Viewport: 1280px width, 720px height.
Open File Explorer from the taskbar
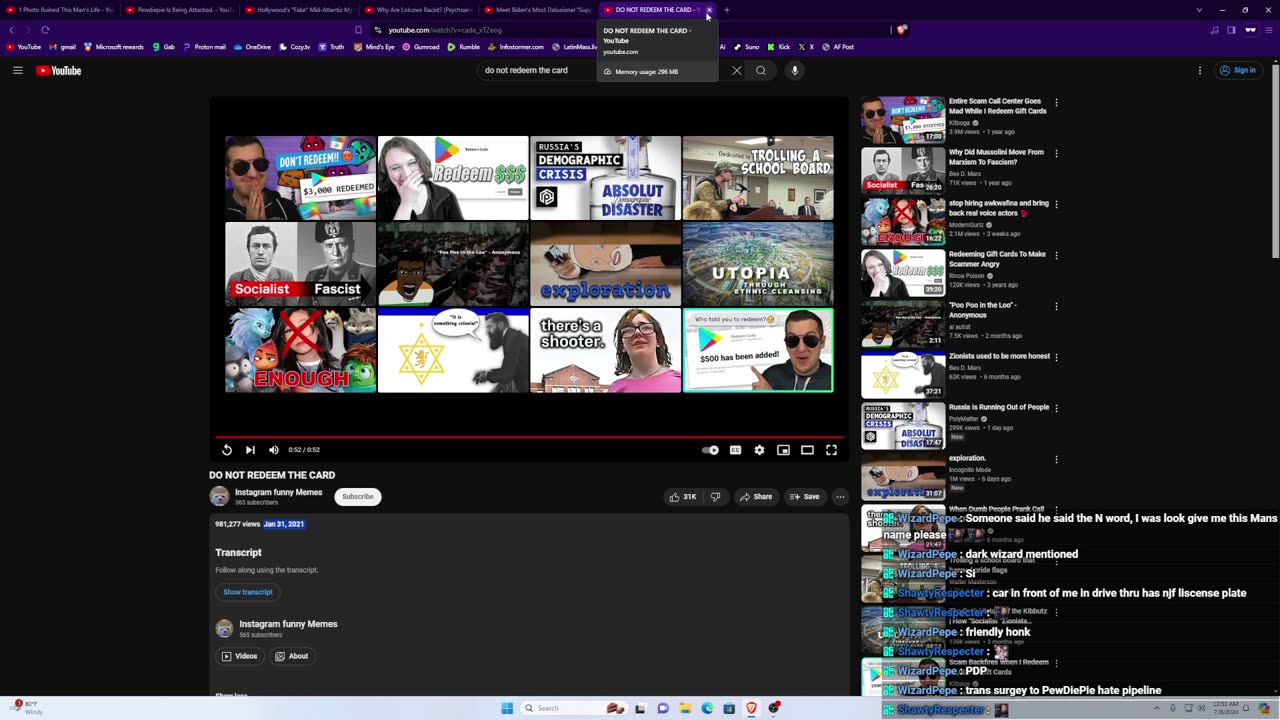[x=685, y=708]
